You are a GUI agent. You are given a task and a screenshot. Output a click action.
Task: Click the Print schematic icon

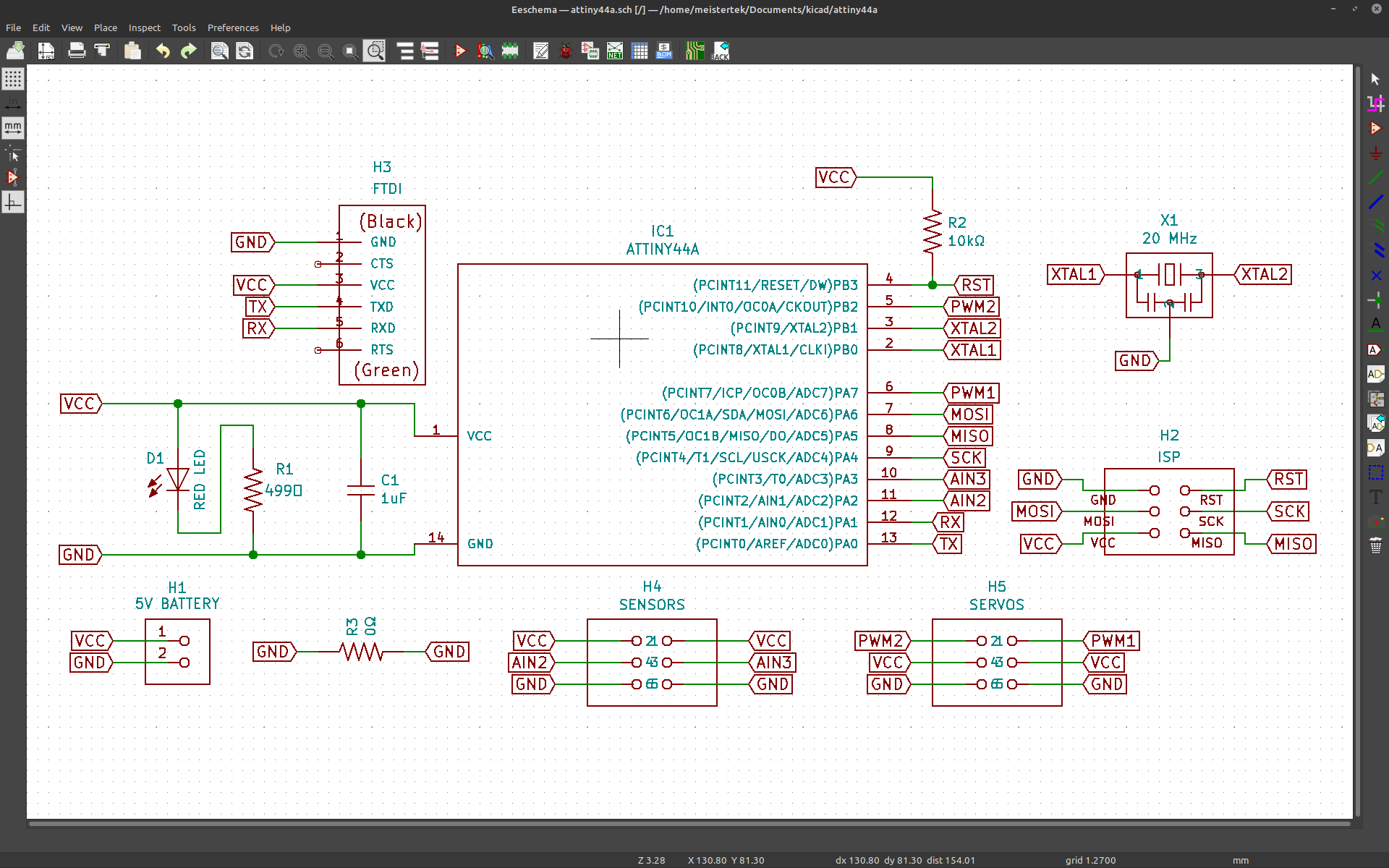click(x=76, y=51)
